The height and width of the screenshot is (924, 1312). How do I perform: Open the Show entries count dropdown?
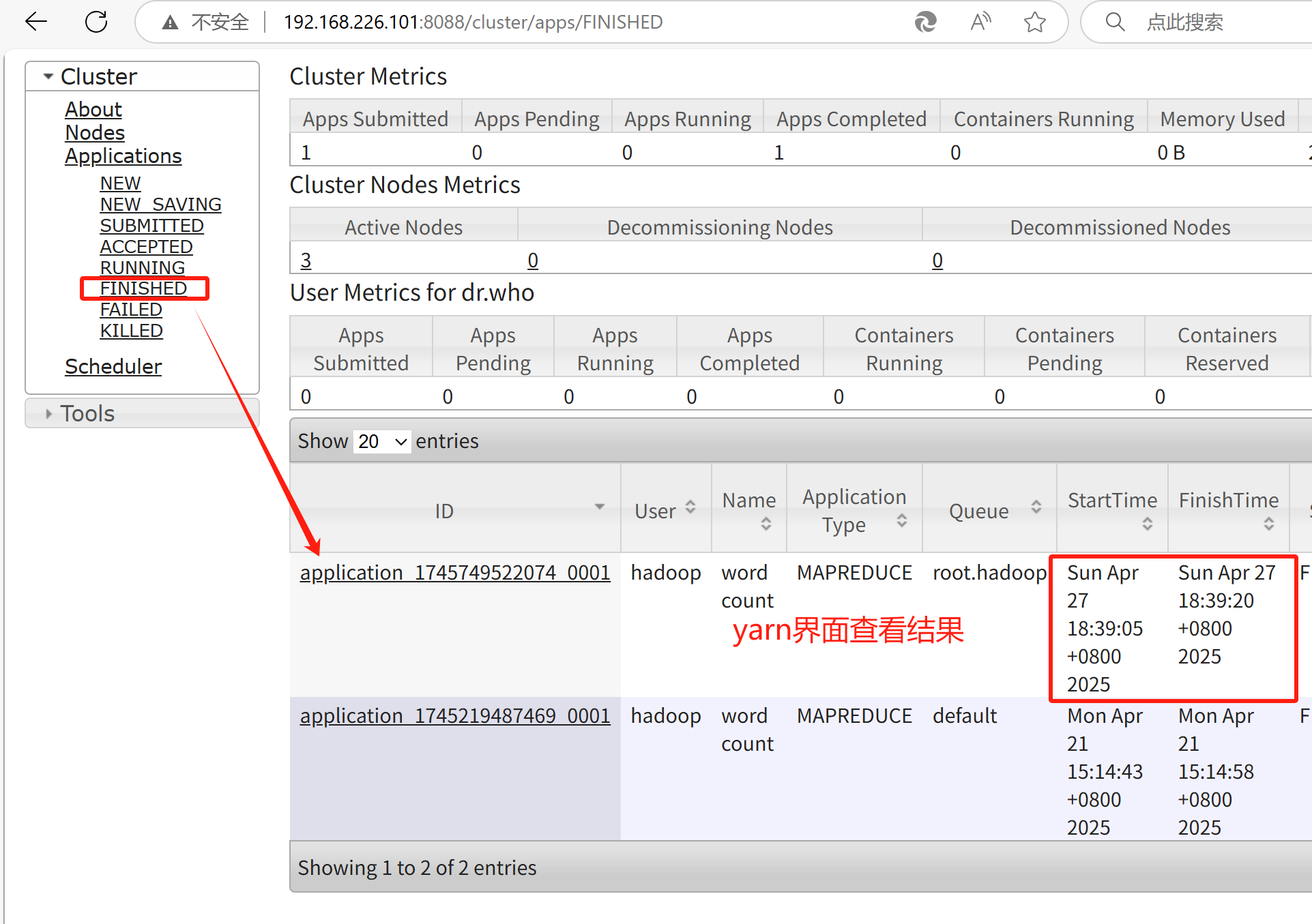[382, 442]
